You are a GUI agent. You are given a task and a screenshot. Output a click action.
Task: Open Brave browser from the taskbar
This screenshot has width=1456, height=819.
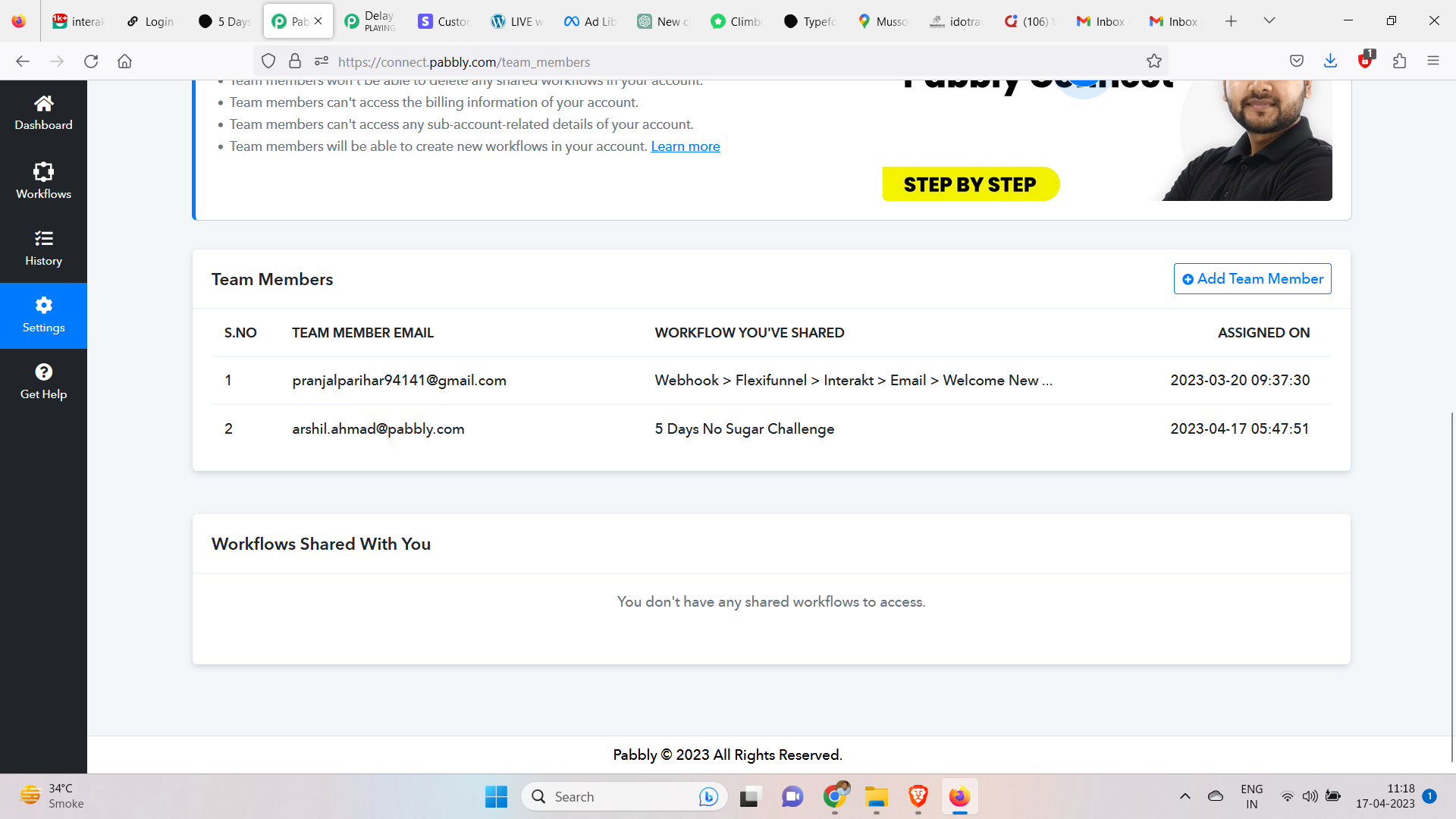(x=918, y=797)
